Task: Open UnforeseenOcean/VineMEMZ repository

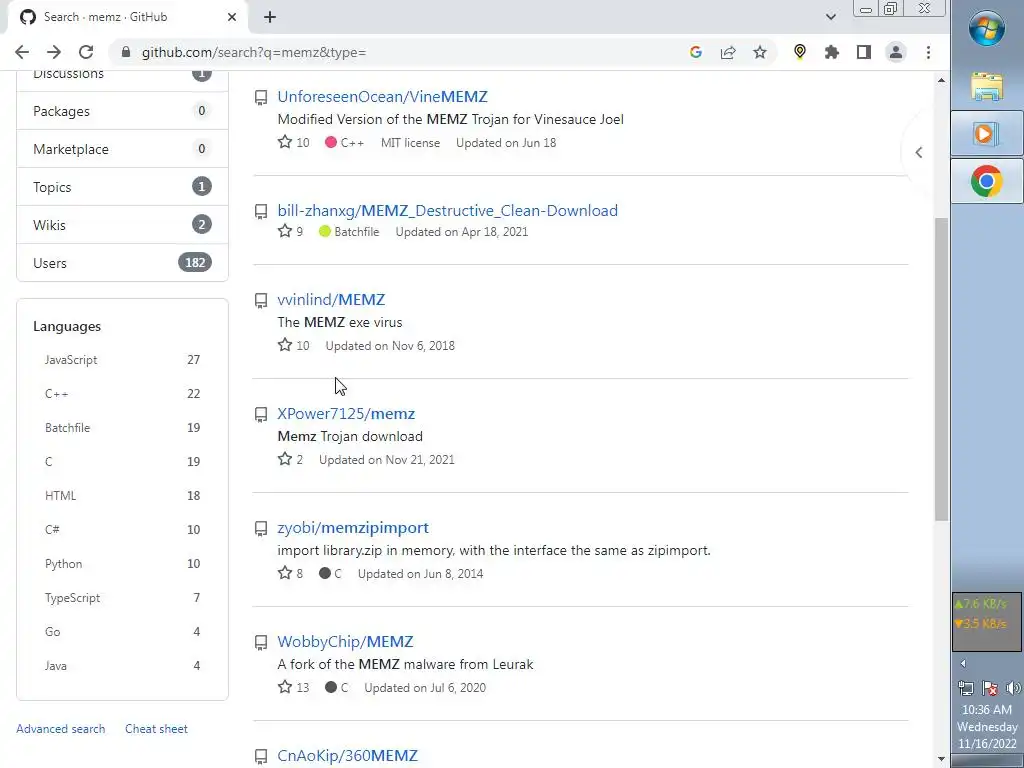Action: click(382, 97)
